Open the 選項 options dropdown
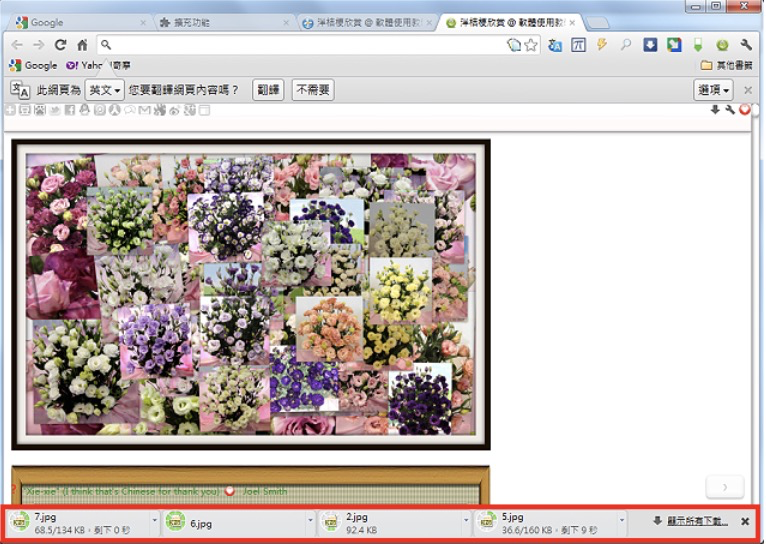This screenshot has width=766, height=548. pyautogui.click(x=713, y=90)
